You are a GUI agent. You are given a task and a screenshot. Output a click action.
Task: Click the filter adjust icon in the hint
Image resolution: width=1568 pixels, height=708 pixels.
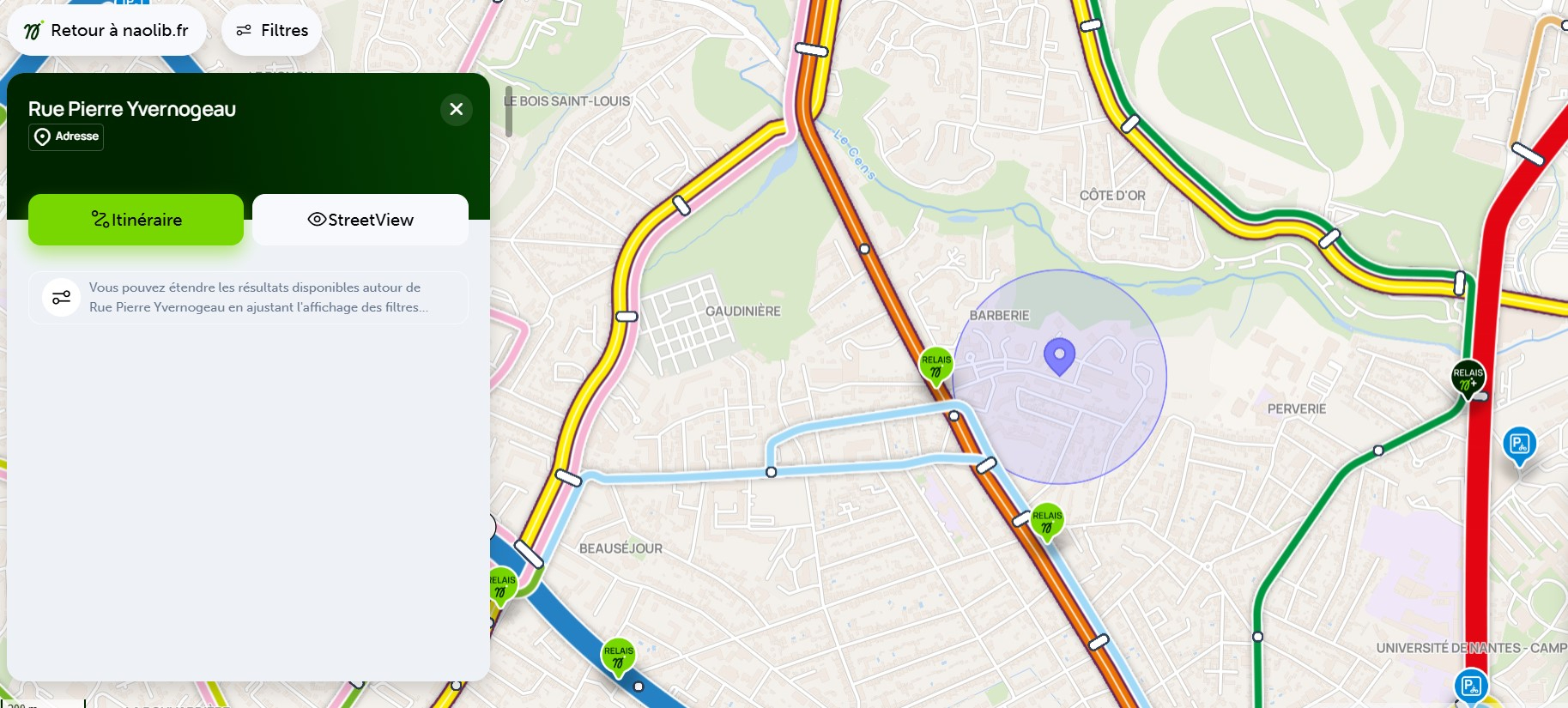62,298
